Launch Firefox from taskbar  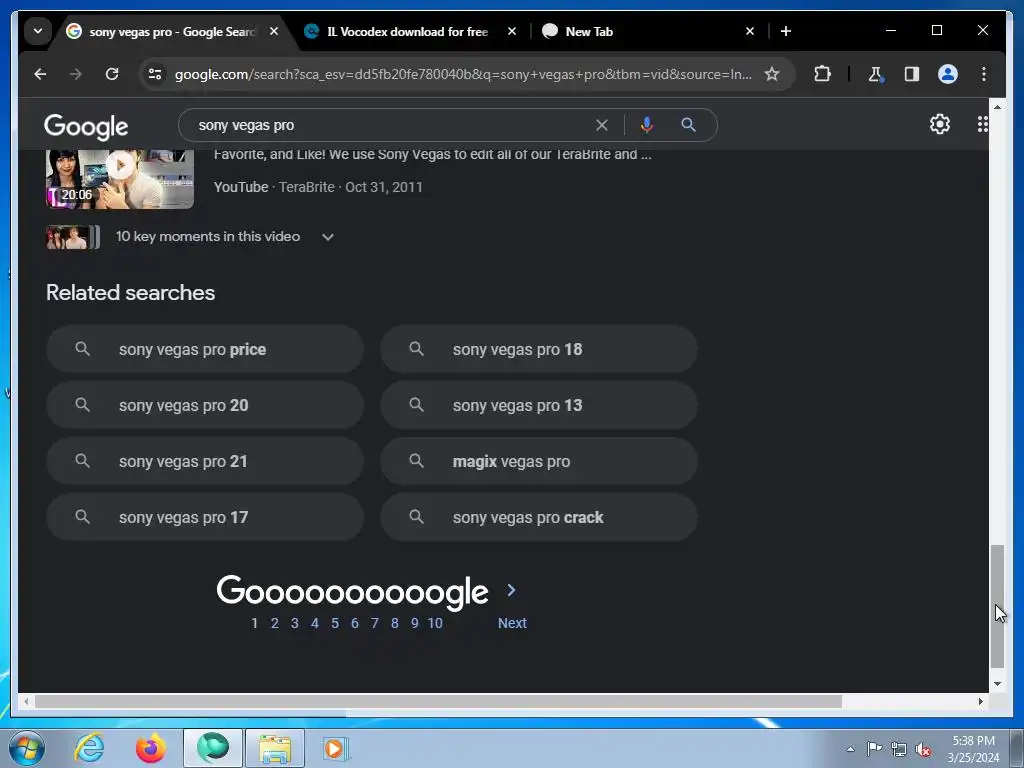150,748
